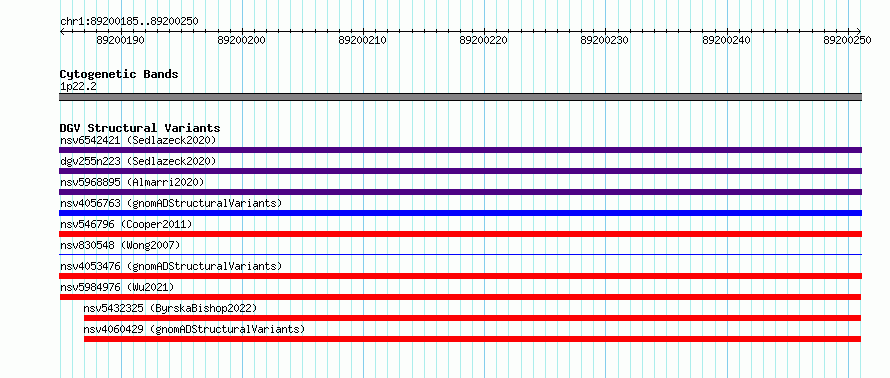890x378 pixels.
Task: Click ruler position 89200240
Action: pyautogui.click(x=727, y=40)
